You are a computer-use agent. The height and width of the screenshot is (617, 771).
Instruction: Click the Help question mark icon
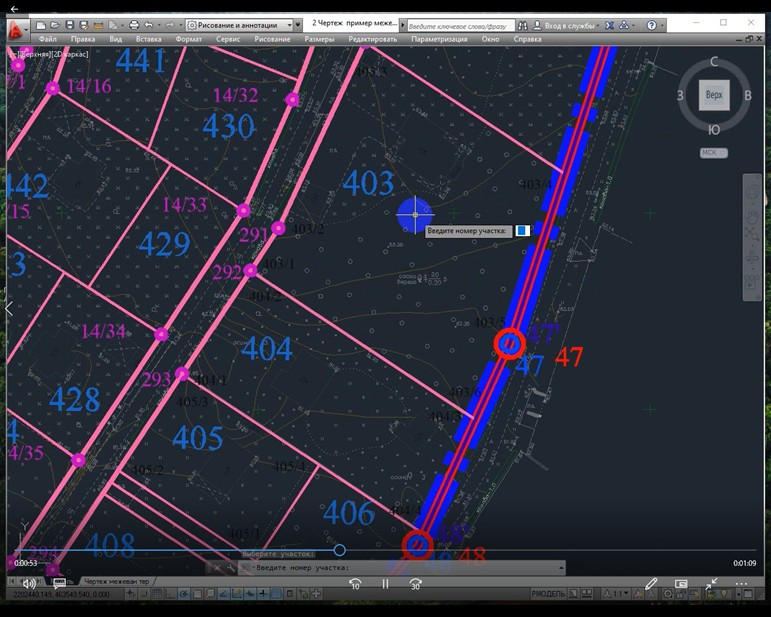[652, 26]
